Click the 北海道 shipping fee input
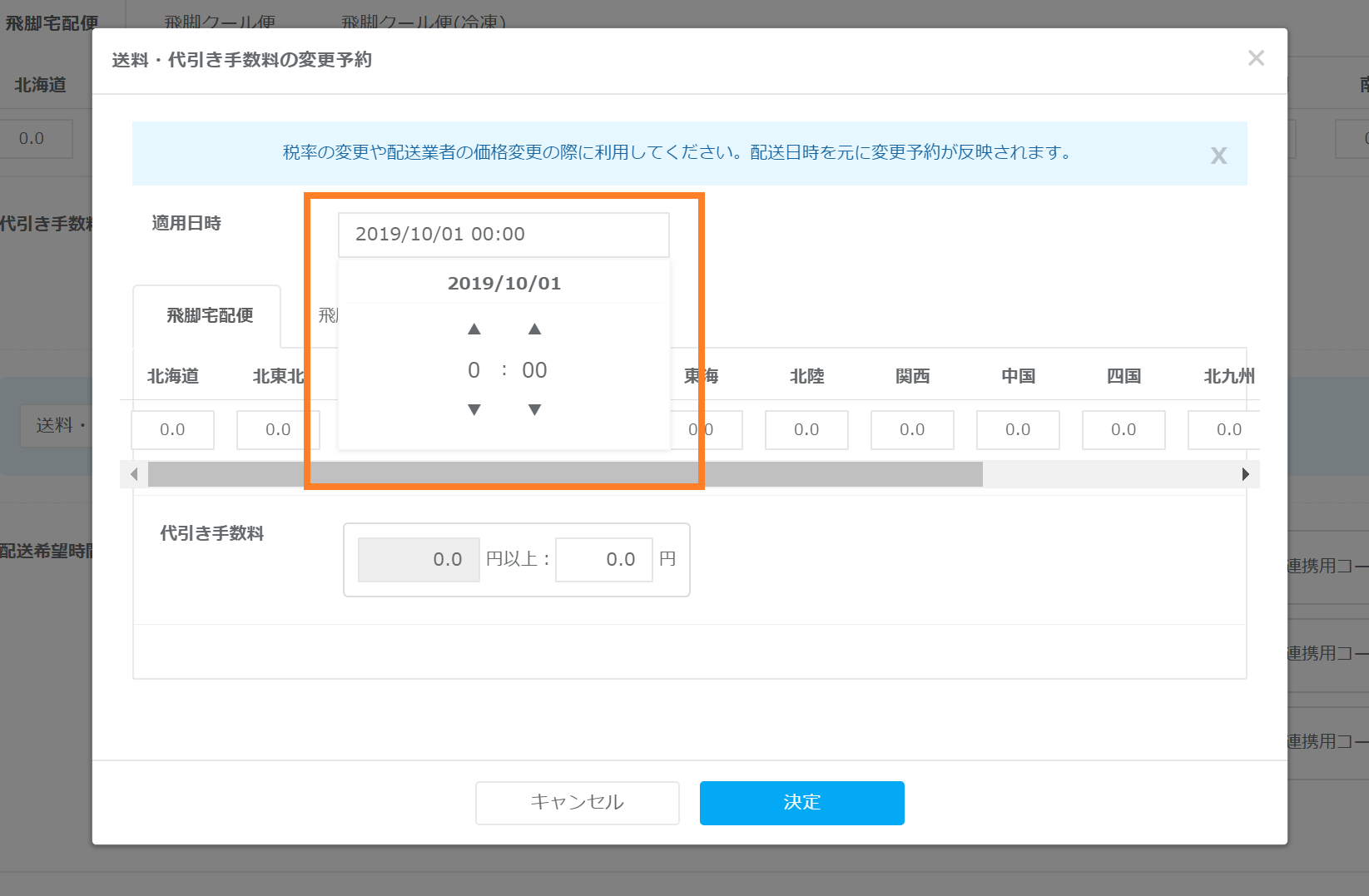Screen dimensions: 1369x896 tap(172, 430)
